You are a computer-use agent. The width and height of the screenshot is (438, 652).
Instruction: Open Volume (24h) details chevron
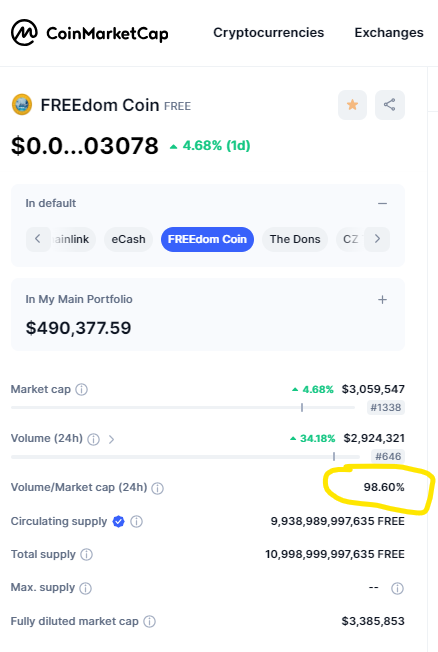point(111,439)
